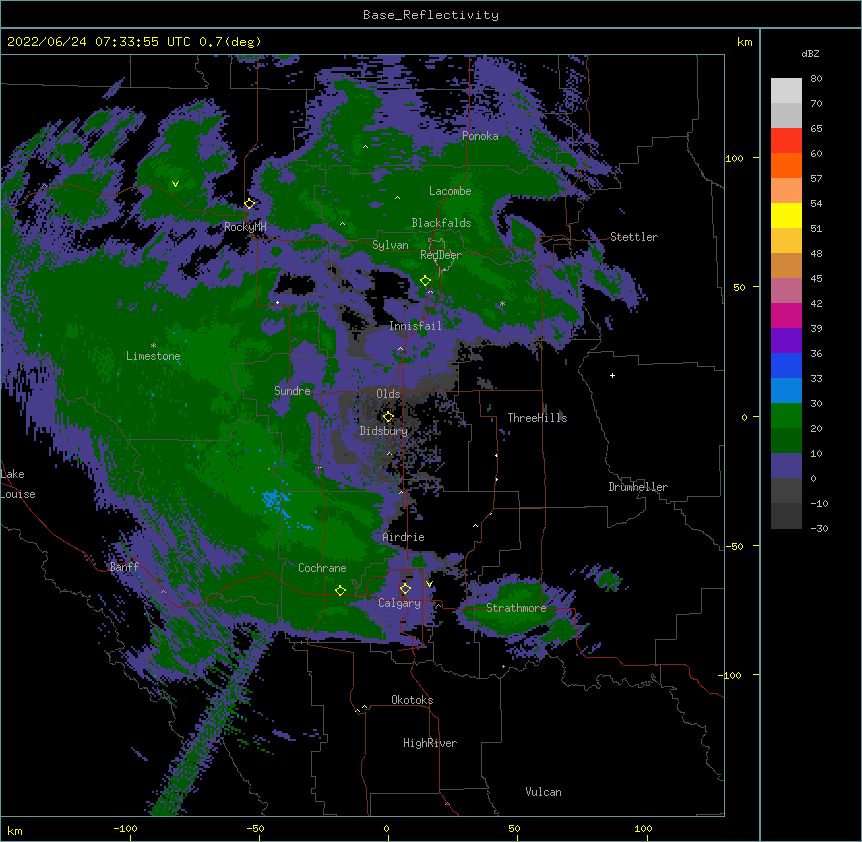
Task: Click the Innisfail city label
Action: point(416,326)
